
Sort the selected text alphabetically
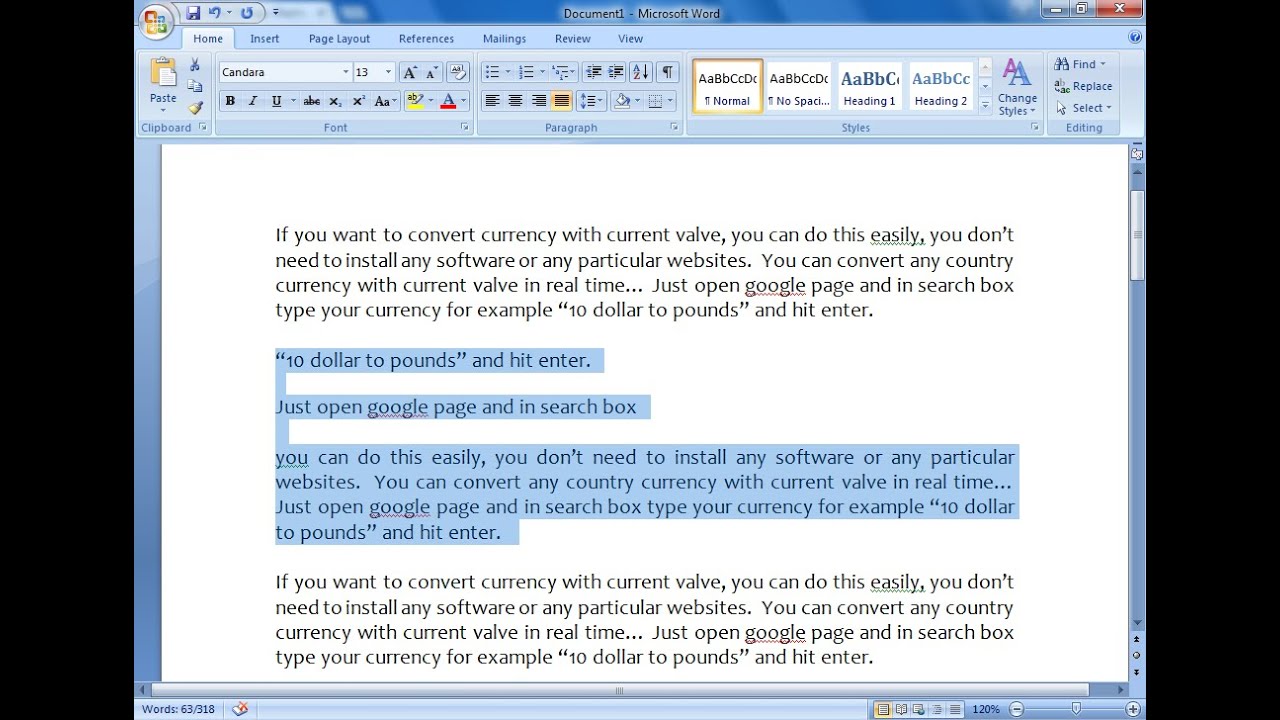click(641, 72)
